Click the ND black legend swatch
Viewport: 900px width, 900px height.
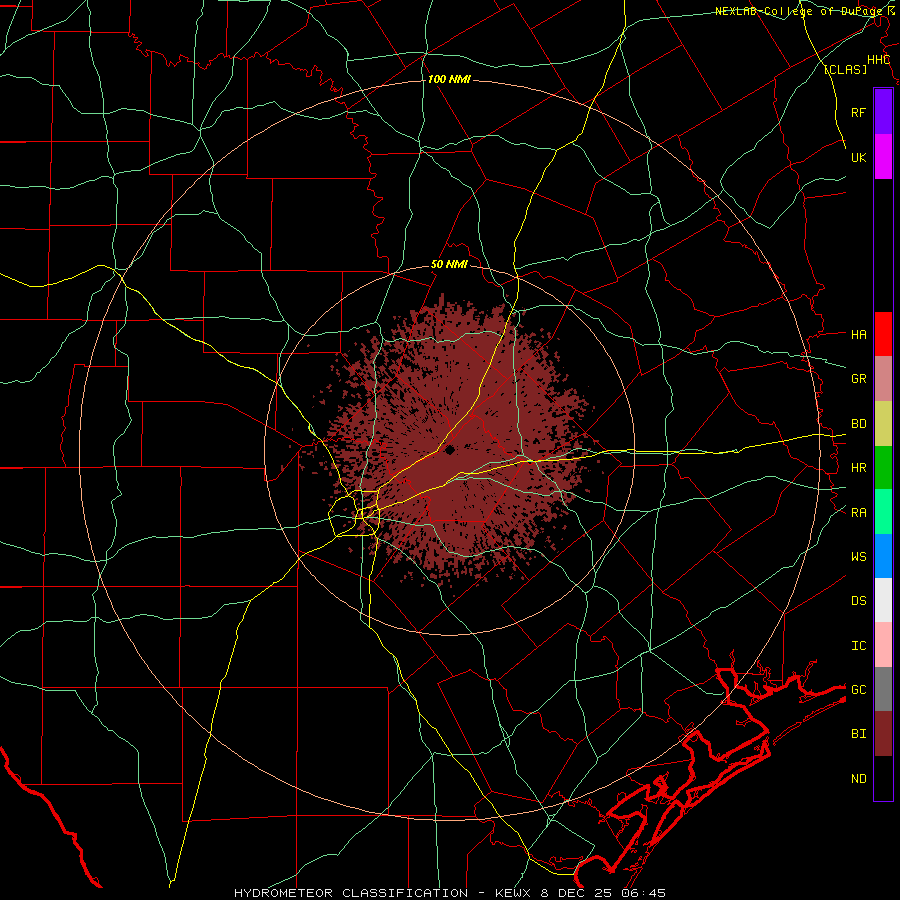click(883, 778)
